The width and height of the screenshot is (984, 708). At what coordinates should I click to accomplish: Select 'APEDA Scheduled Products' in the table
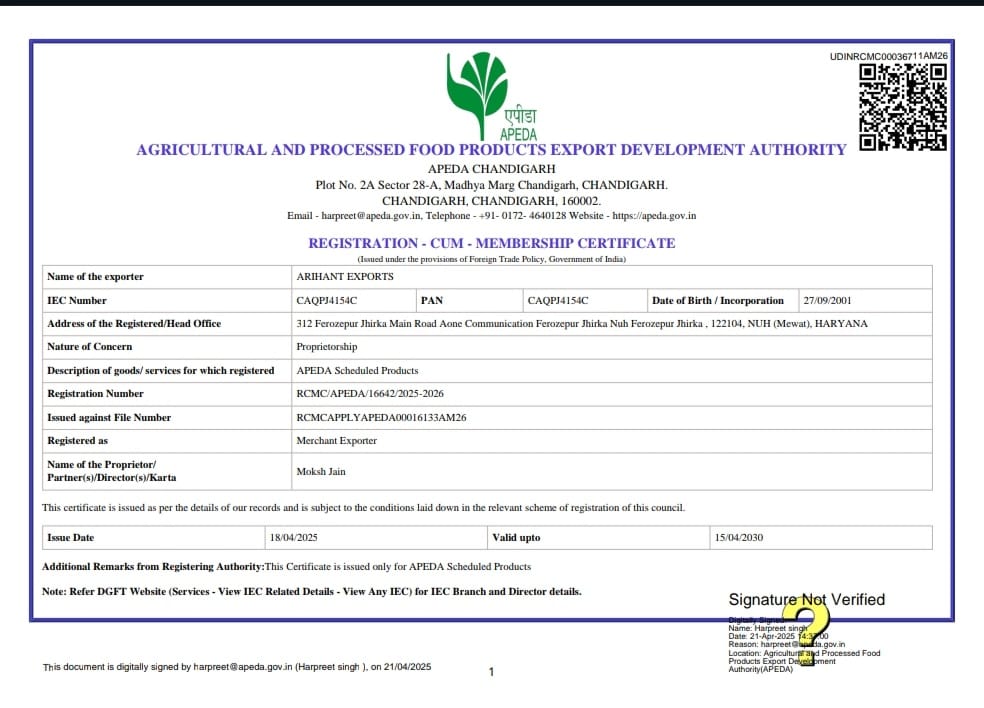click(357, 370)
